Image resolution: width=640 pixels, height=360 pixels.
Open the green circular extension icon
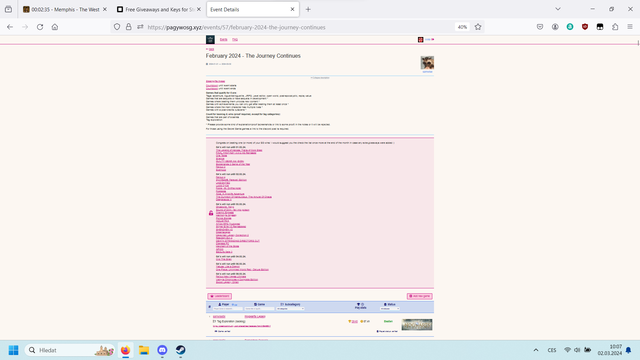pos(570,27)
